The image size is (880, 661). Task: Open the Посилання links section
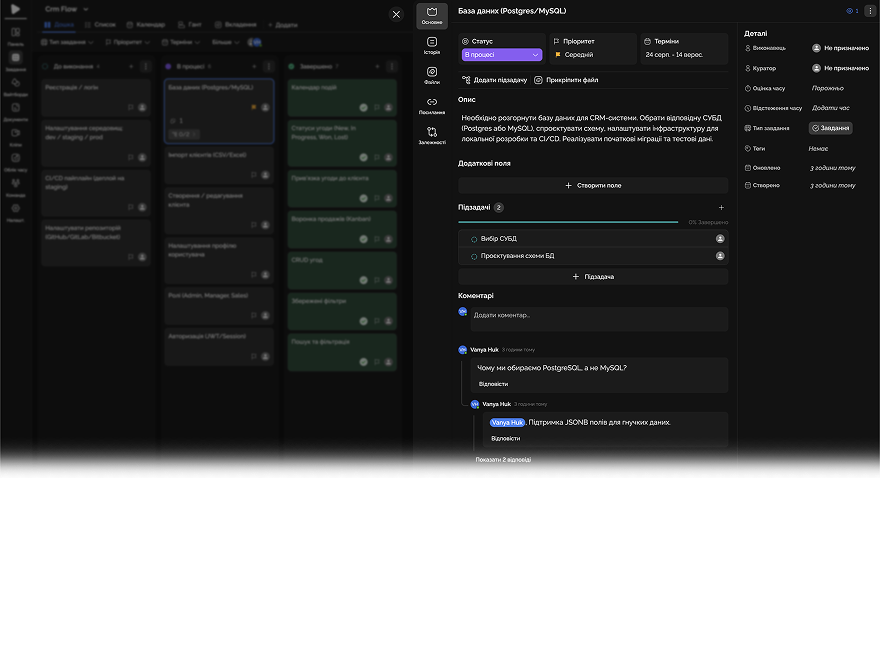pos(432,105)
